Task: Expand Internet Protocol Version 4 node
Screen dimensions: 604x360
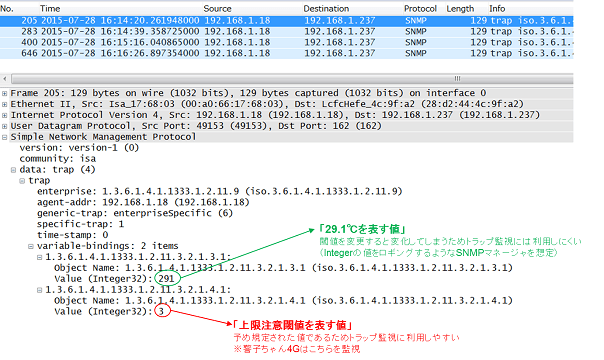Action: pyautogui.click(x=4, y=115)
